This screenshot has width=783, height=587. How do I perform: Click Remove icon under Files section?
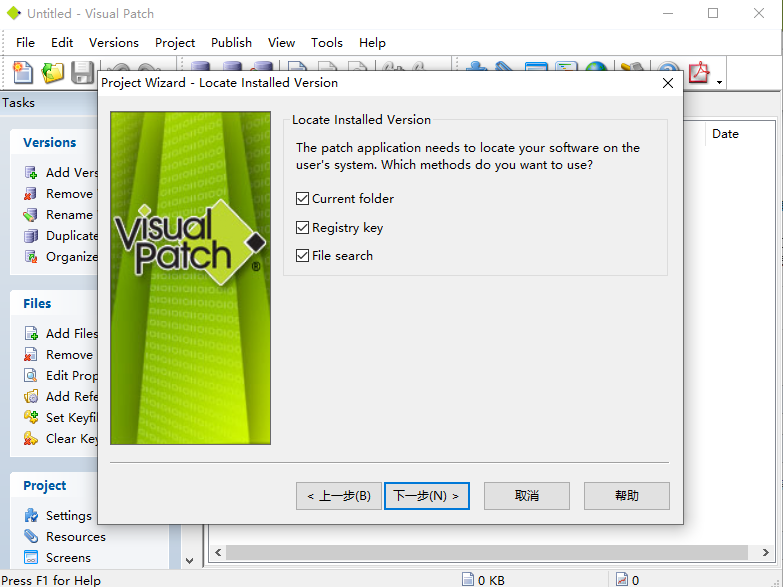(x=31, y=355)
